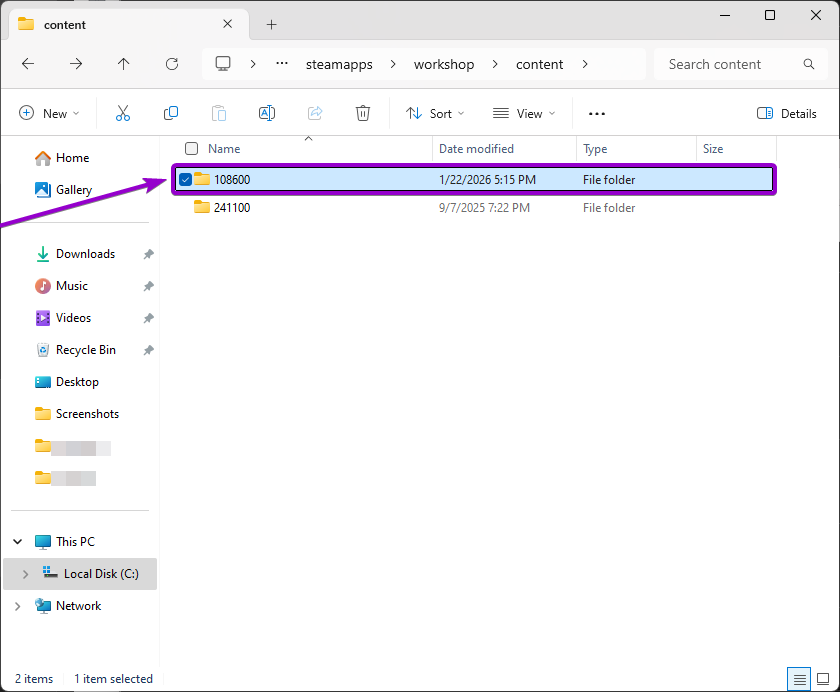Open the Details pane via its toolbar icon
Screen dimensions: 840x692
click(x=787, y=113)
